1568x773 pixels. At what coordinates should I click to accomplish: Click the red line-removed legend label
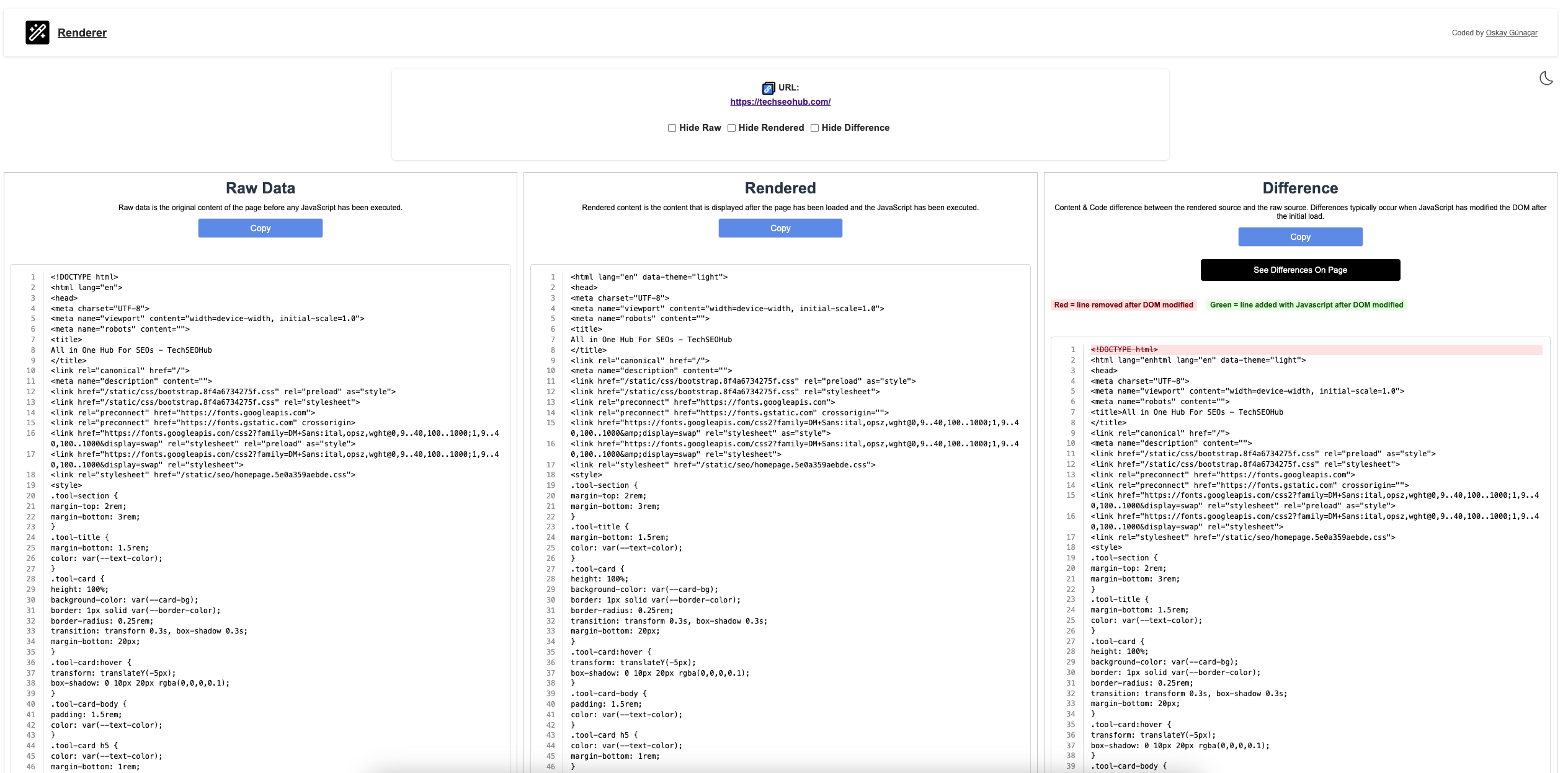1123,305
